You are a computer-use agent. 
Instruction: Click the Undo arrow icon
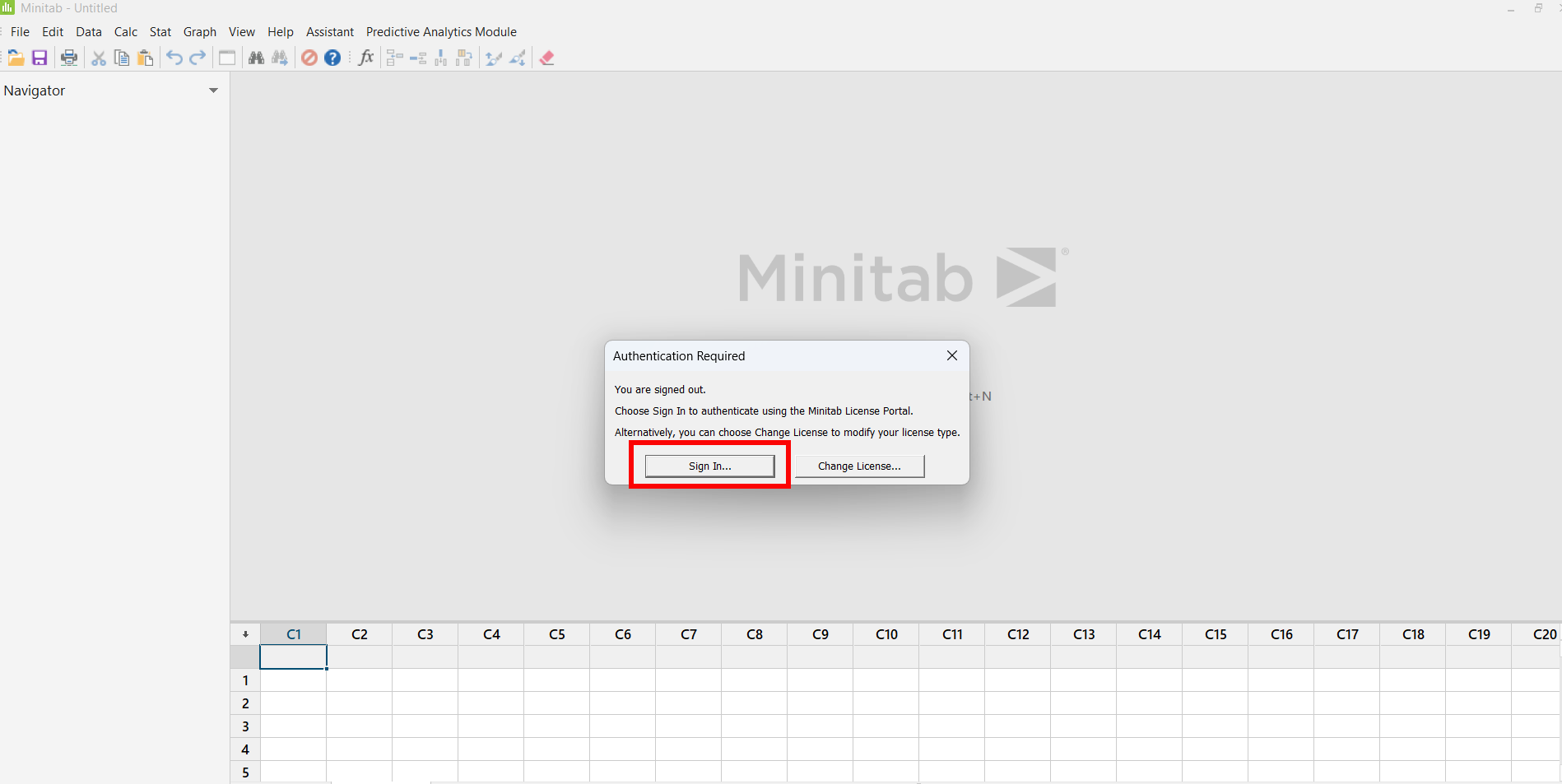pyautogui.click(x=174, y=58)
